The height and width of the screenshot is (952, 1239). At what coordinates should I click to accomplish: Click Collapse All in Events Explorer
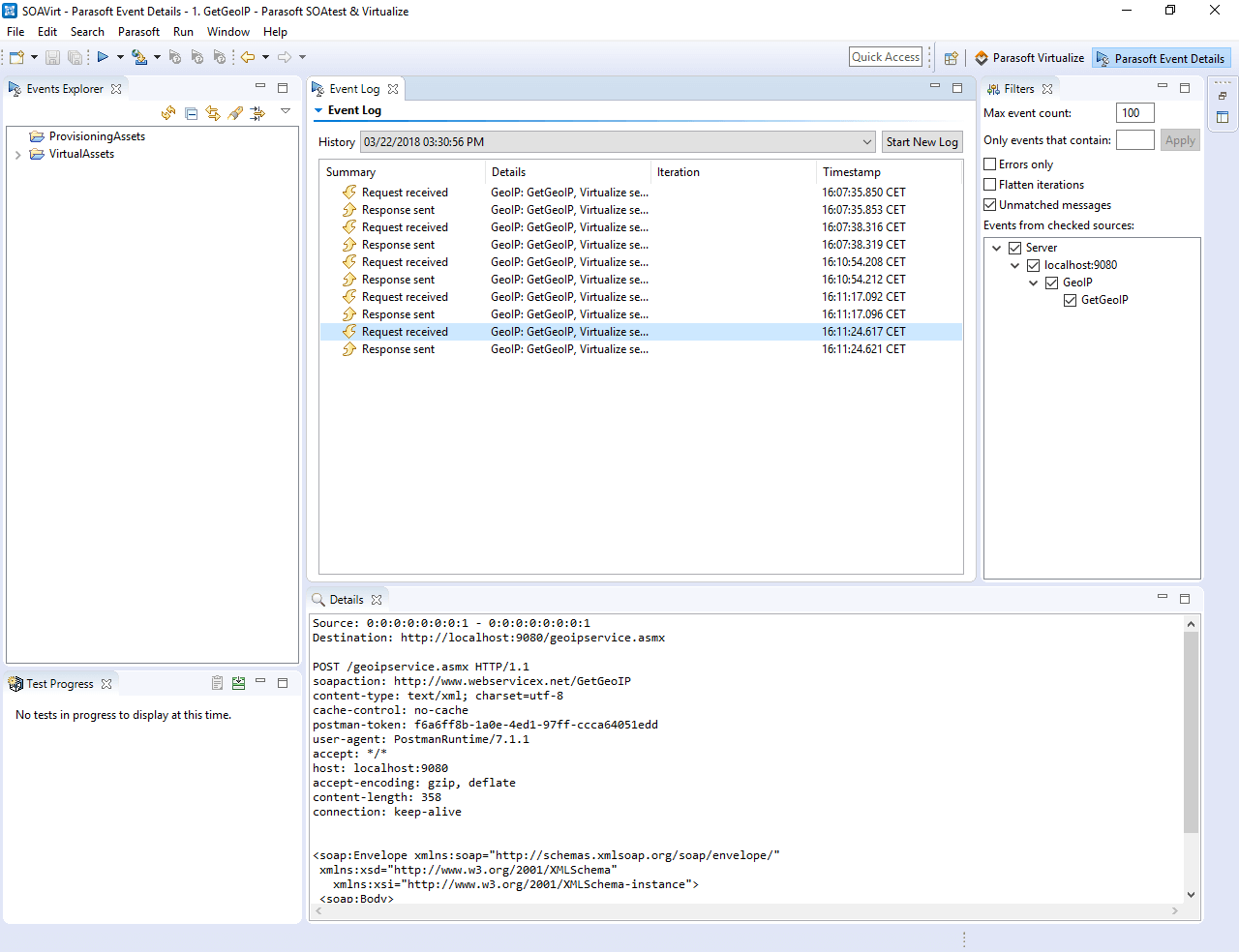(x=191, y=113)
